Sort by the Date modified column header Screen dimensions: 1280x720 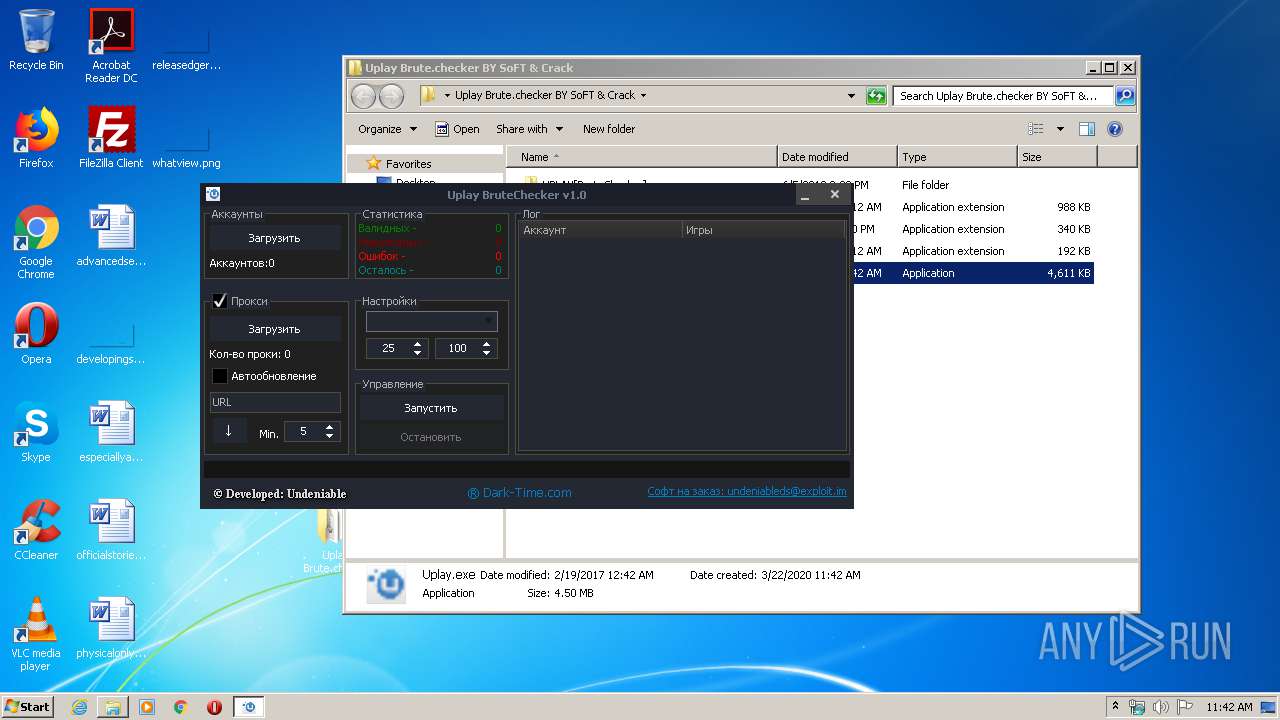pyautogui.click(x=837, y=157)
